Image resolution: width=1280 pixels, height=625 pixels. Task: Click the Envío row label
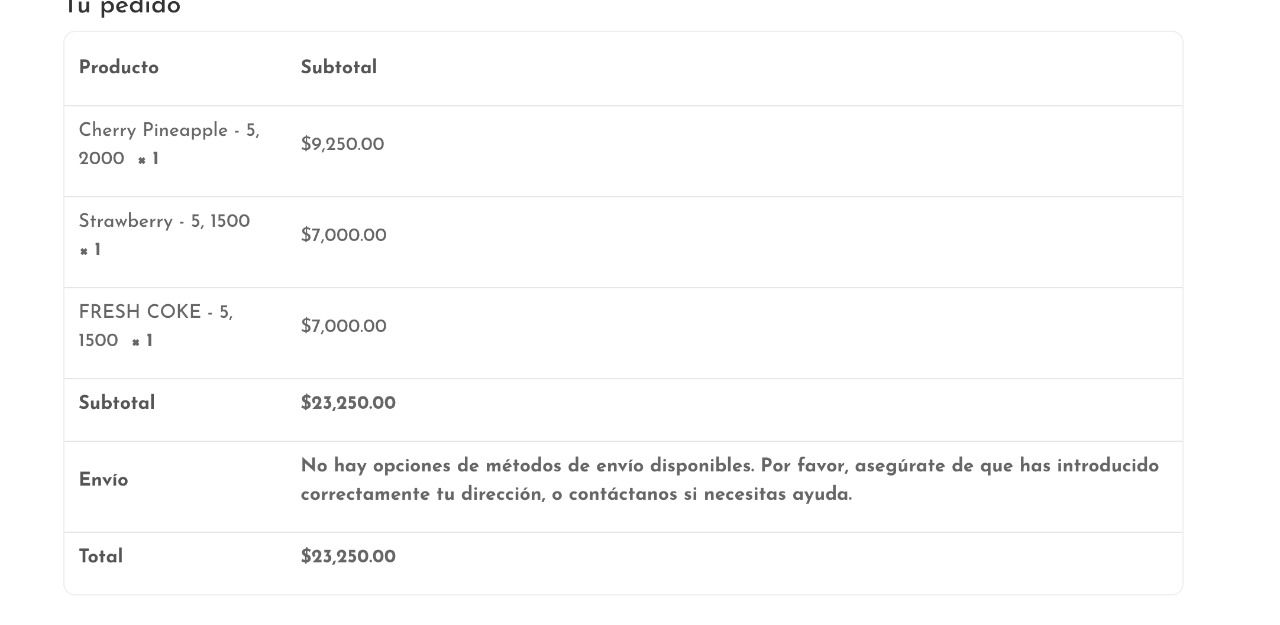103,481
